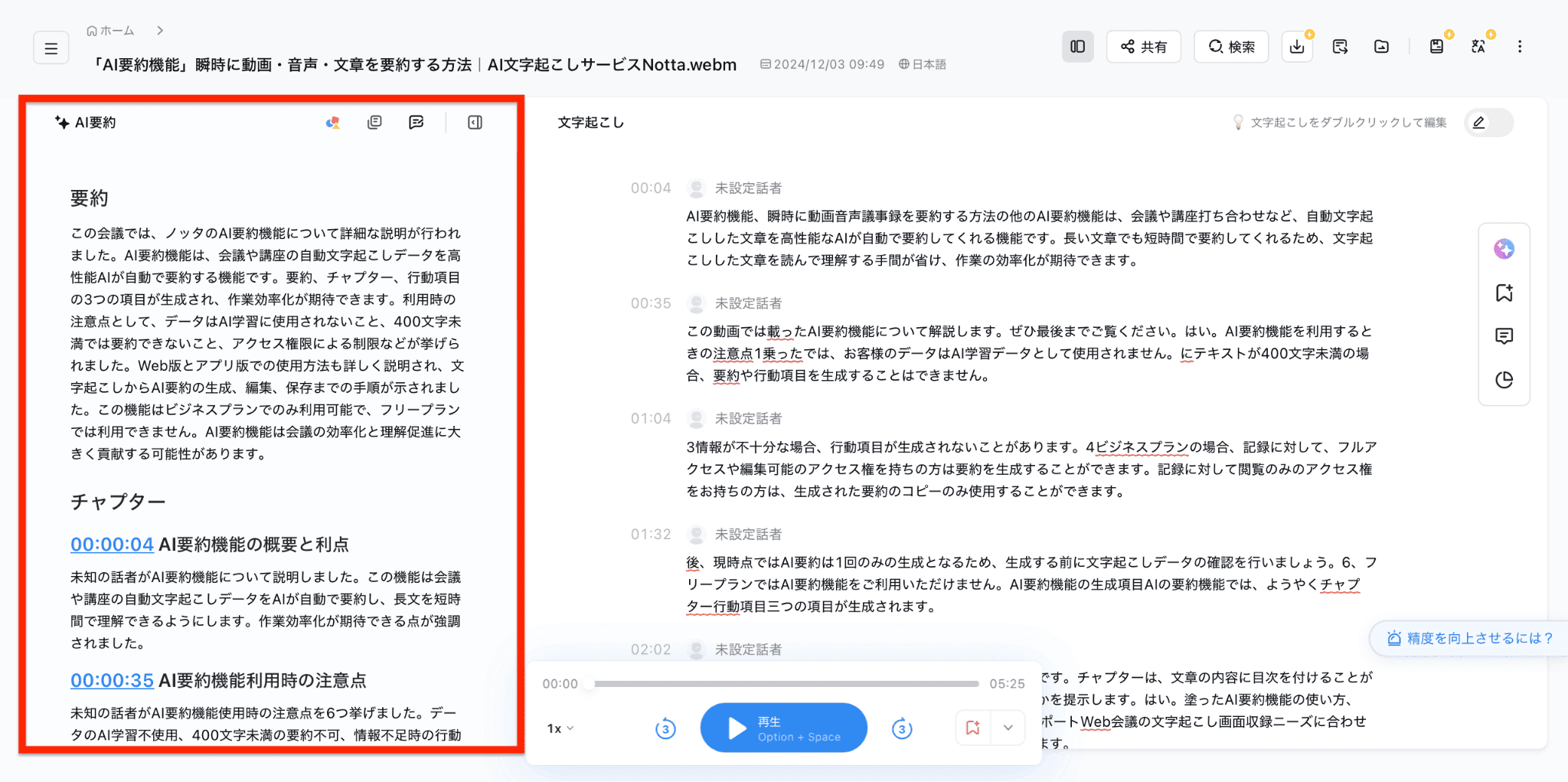The height and width of the screenshot is (782, 1568).
Task: Click the 文字起こし section heading
Action: 590,123
